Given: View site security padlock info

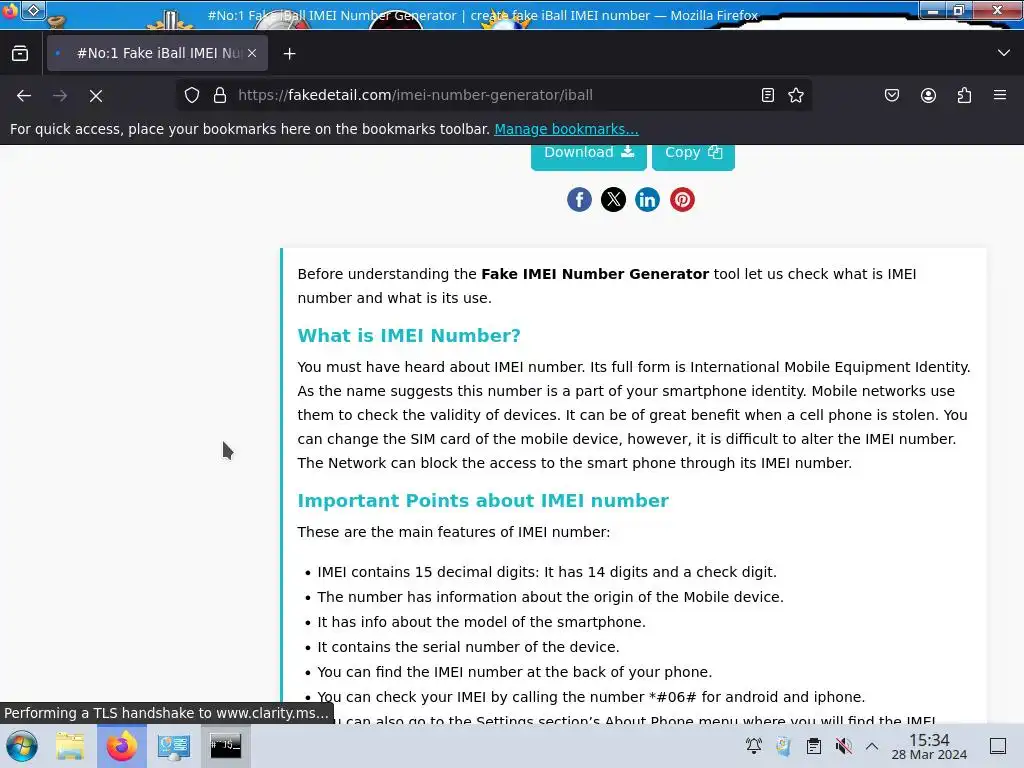Looking at the screenshot, I should coord(220,95).
